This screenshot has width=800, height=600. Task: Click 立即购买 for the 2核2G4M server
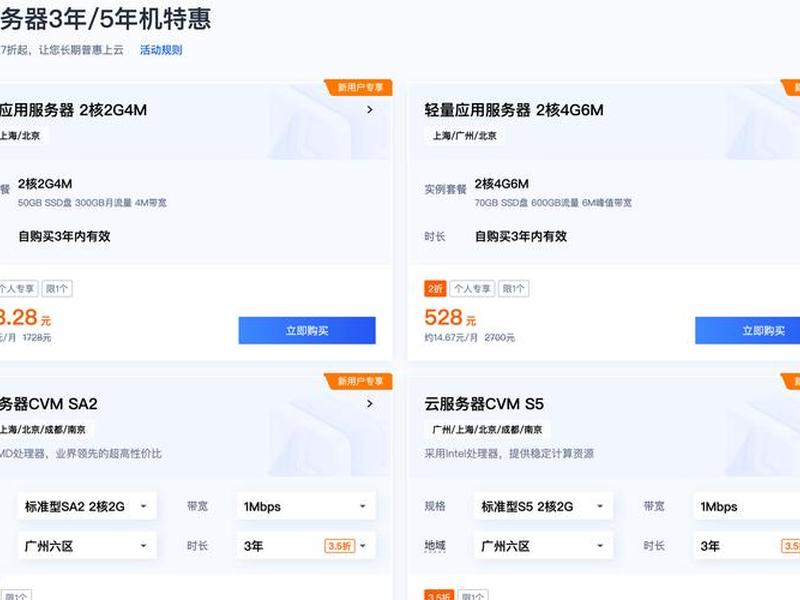tap(307, 331)
